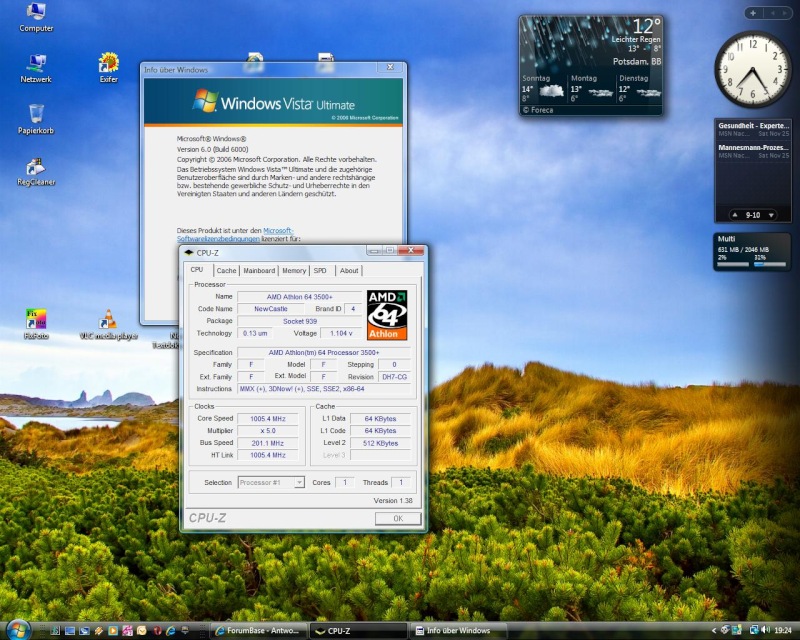Screen dimensions: 800x640
Task: Open the Gesundheit - Experte headline
Action: tap(754, 125)
